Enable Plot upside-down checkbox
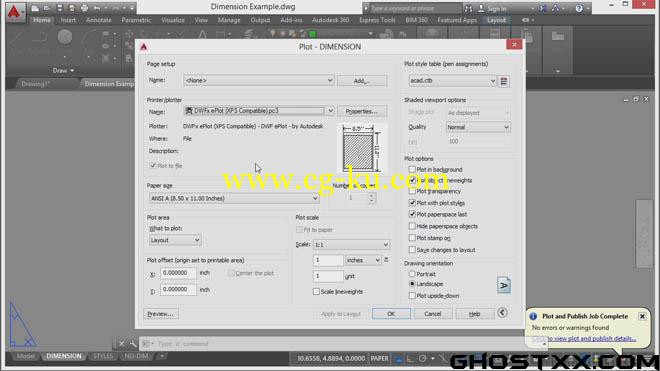This screenshot has height=371, width=660. coord(412,296)
